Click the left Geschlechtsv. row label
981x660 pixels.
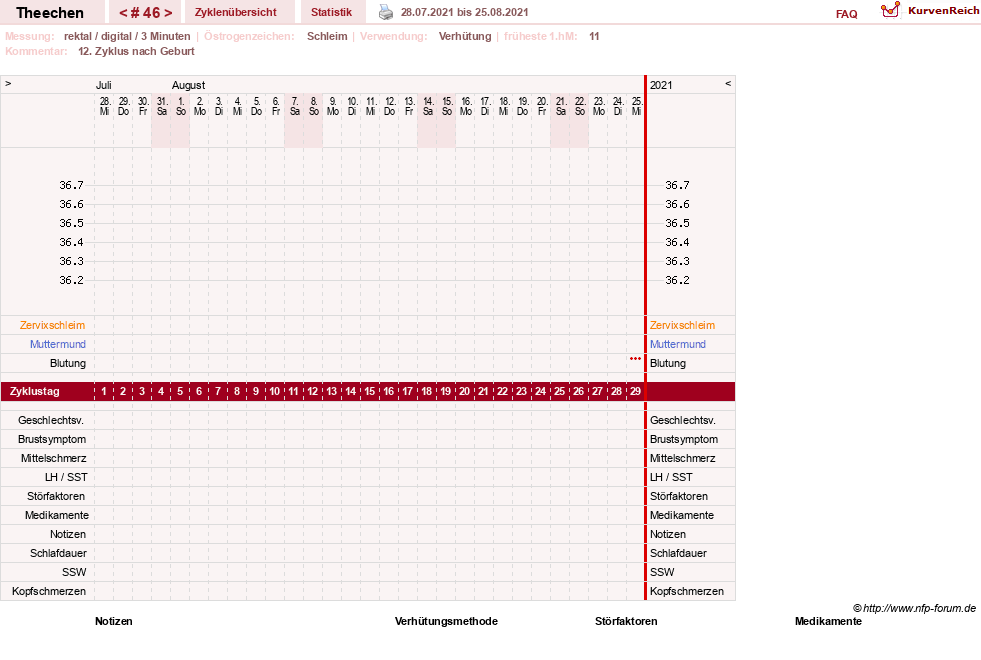click(51, 420)
